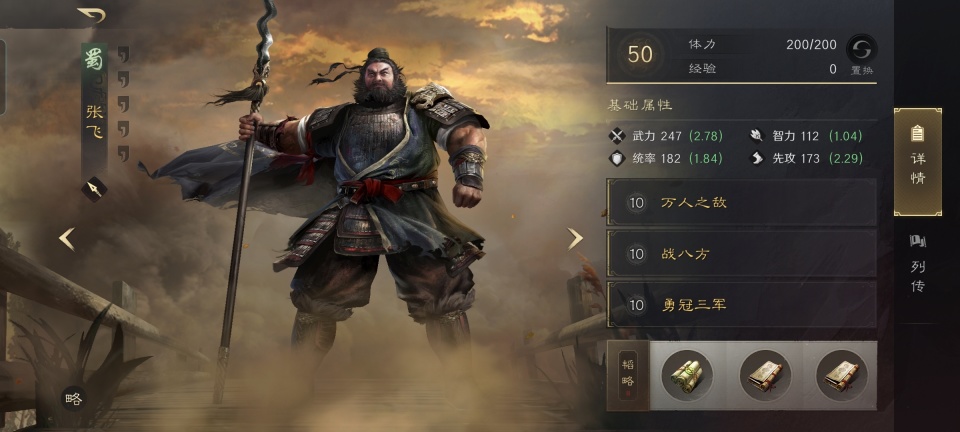Open the 略 round button
Screen dimensions: 960x432
[73, 399]
